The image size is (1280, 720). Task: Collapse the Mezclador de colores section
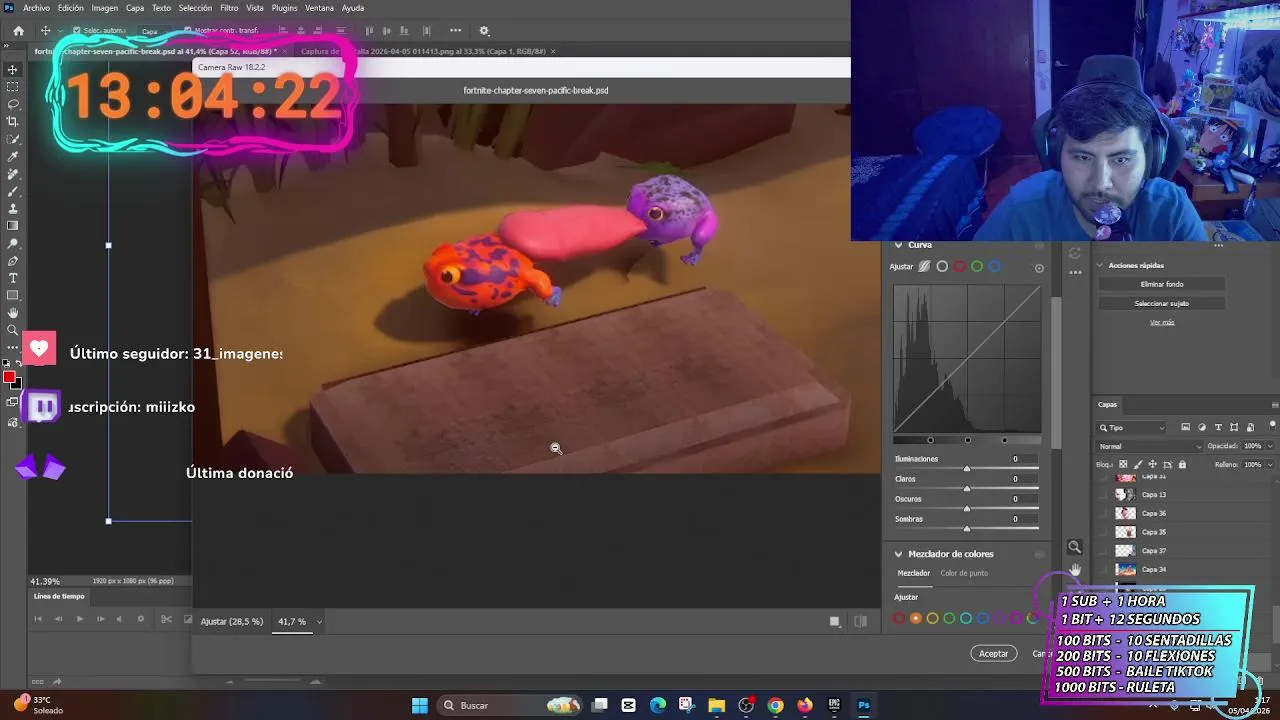click(898, 554)
